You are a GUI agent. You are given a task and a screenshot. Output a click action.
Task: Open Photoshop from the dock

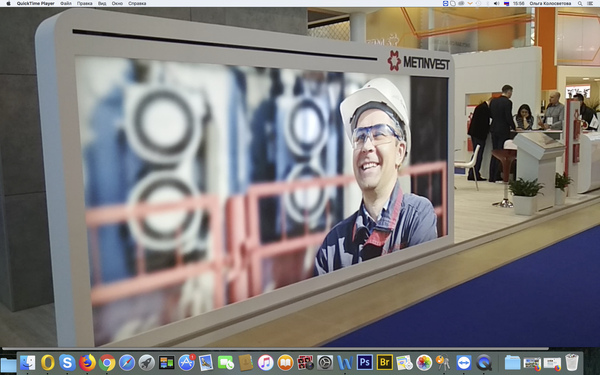click(x=365, y=362)
